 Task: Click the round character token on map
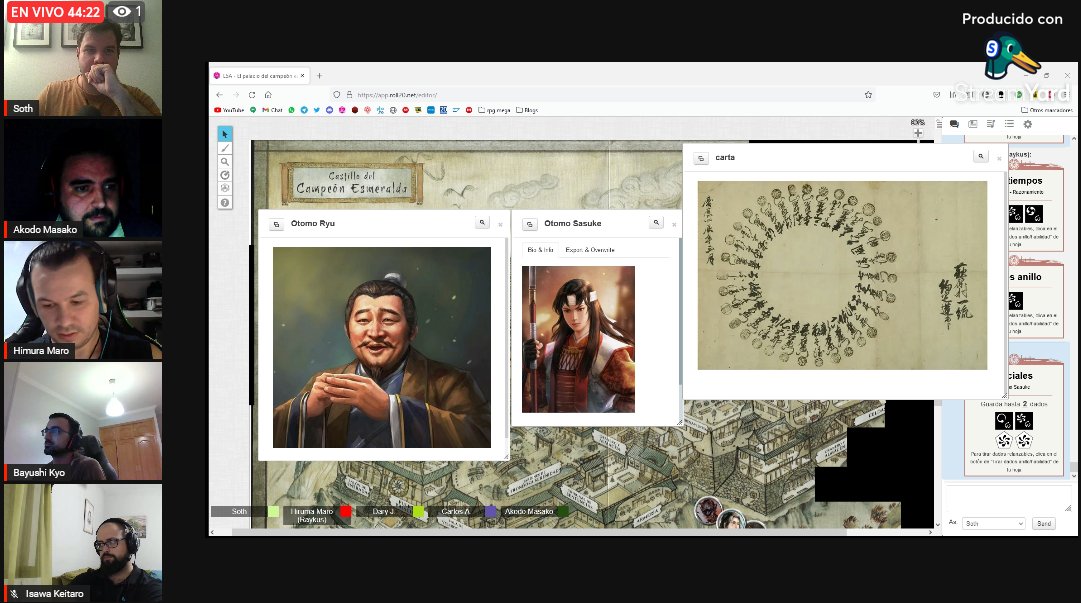708,511
